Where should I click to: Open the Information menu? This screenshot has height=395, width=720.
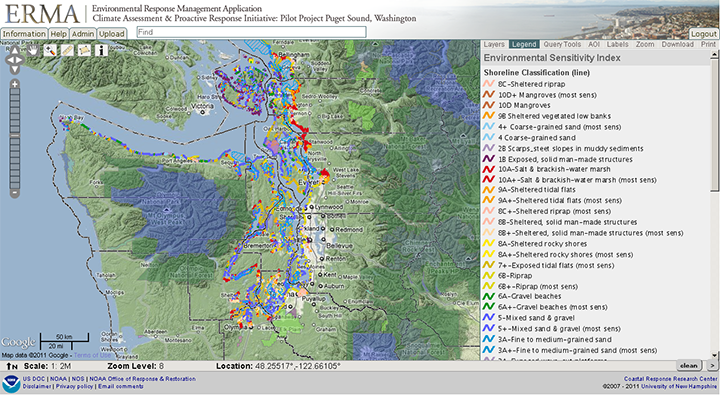click(24, 34)
